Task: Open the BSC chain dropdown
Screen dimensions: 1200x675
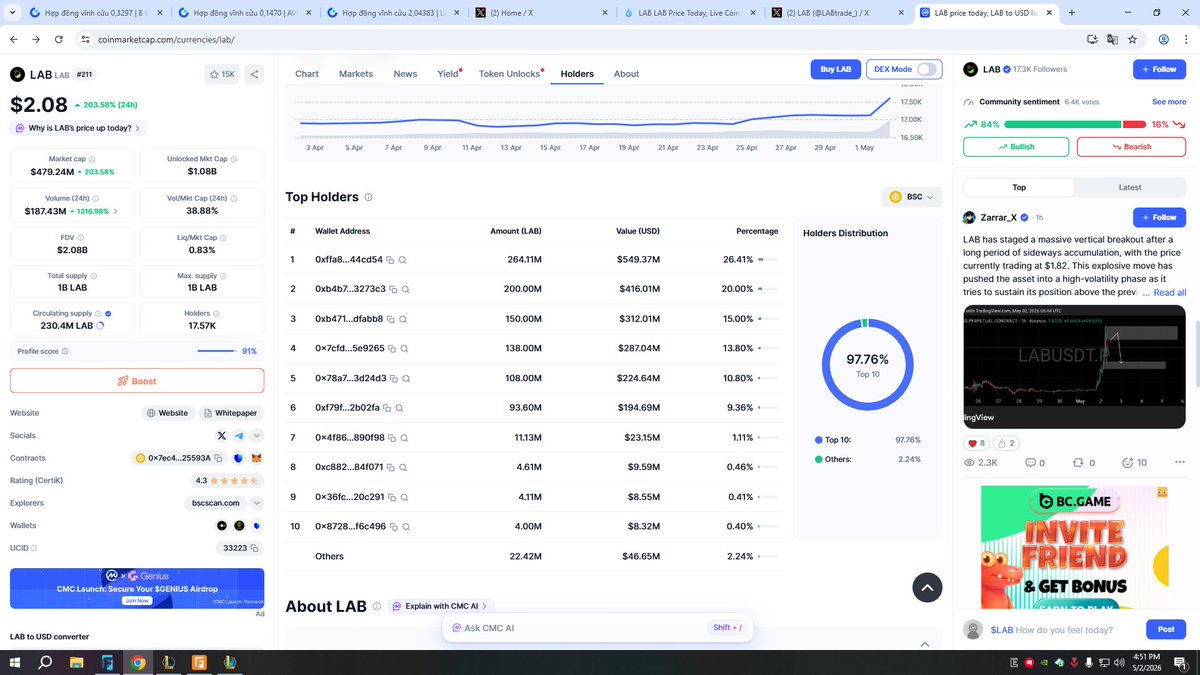Action: click(x=912, y=197)
